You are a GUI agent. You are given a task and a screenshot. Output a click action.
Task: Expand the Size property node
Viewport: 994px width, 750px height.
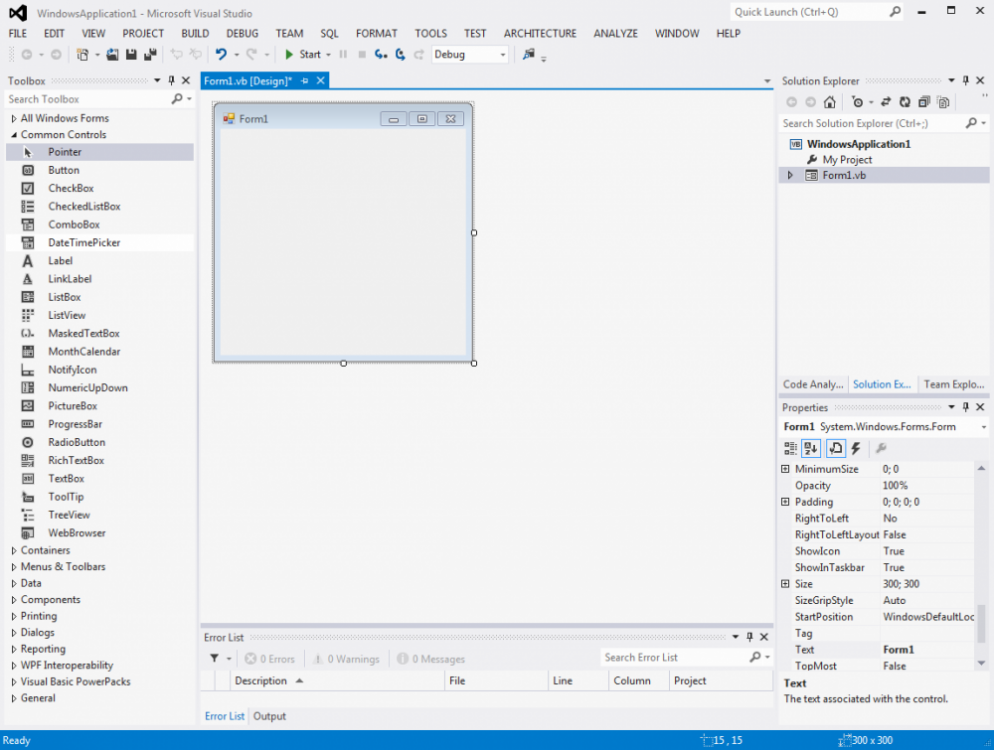pyautogui.click(x=785, y=584)
